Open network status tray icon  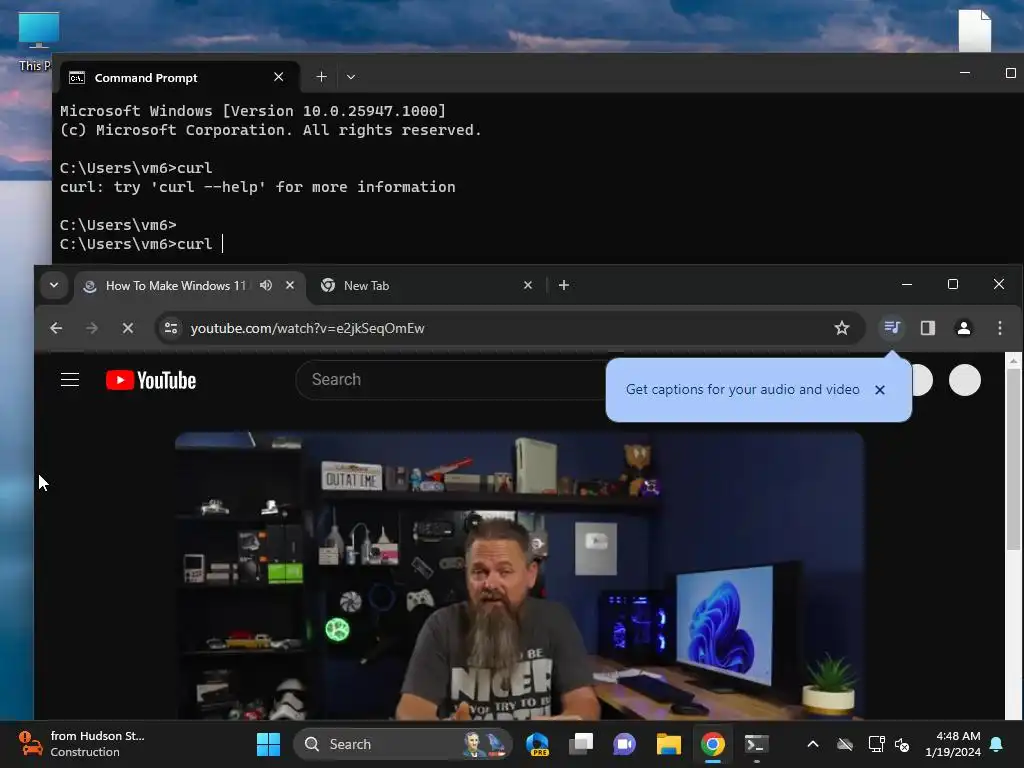tap(876, 744)
